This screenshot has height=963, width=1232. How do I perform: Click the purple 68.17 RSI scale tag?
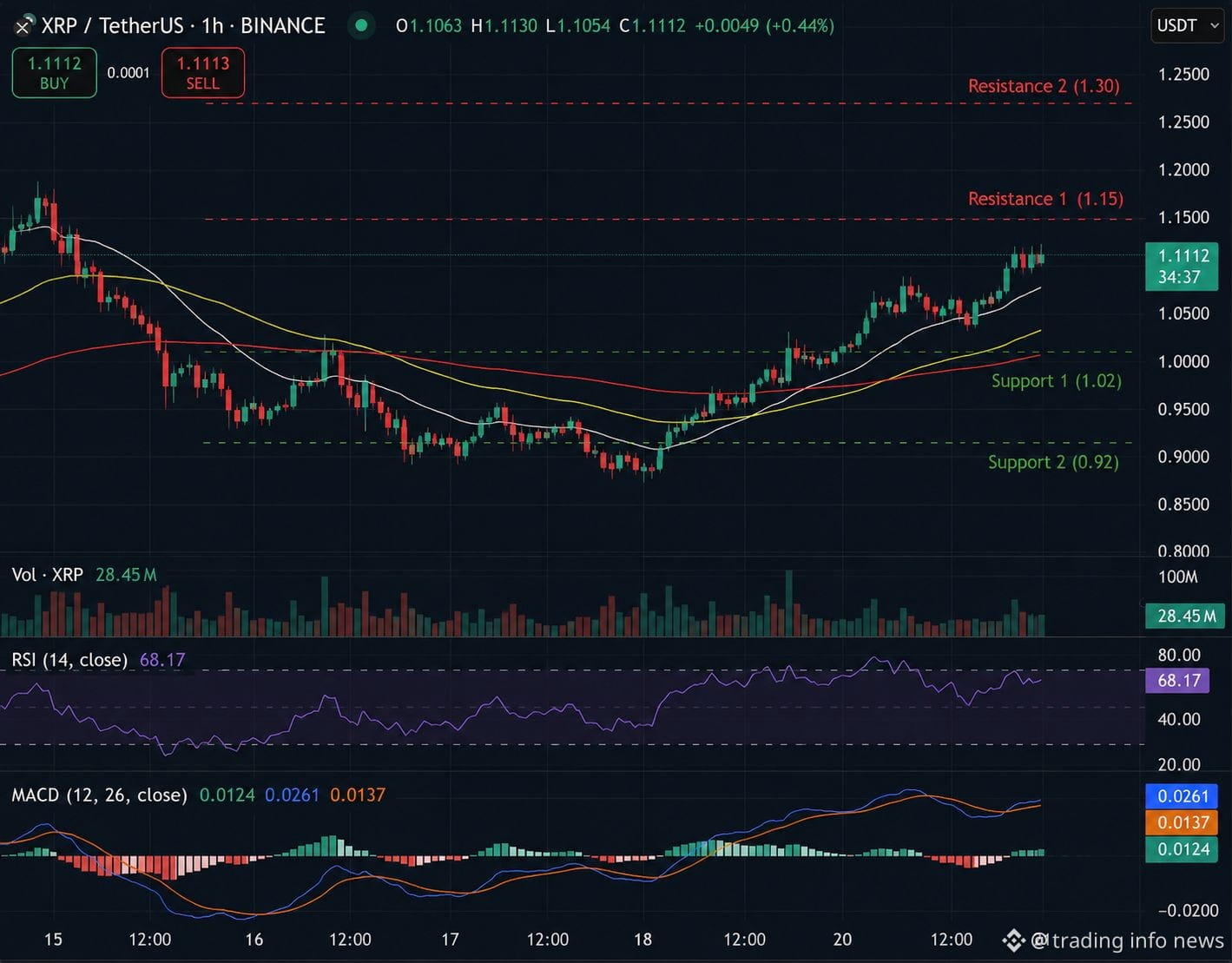(1179, 680)
